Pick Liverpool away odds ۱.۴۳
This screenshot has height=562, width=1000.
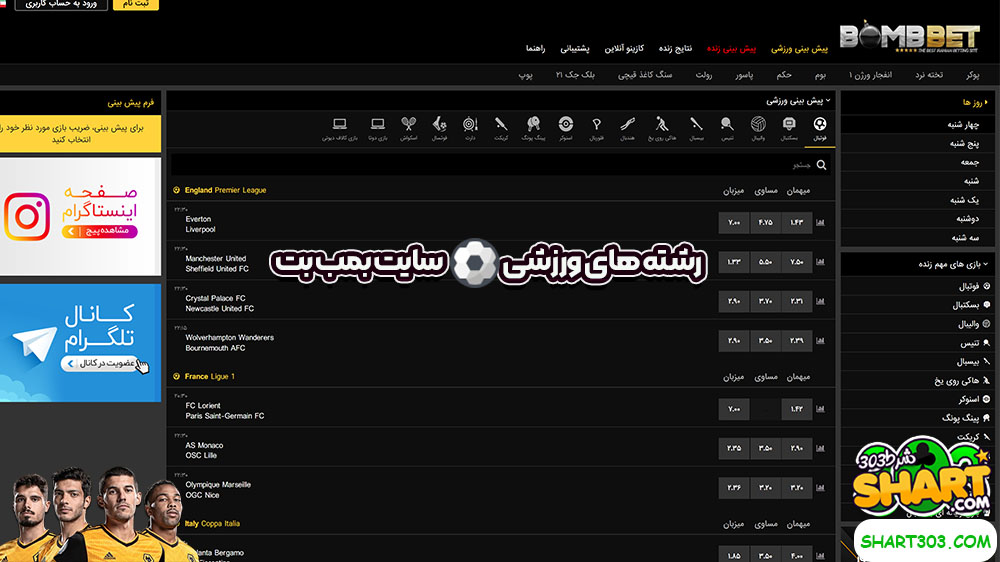point(797,223)
